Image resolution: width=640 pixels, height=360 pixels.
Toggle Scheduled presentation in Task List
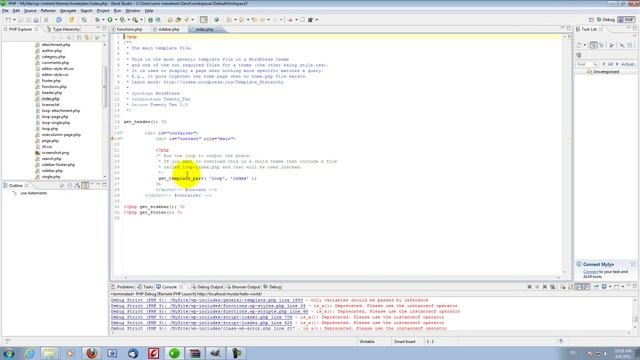(602, 45)
